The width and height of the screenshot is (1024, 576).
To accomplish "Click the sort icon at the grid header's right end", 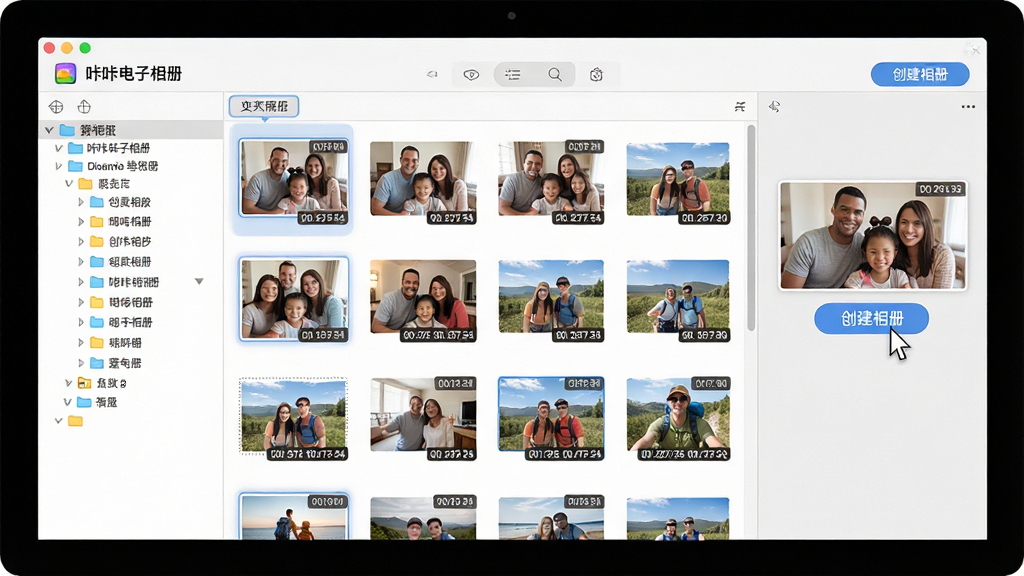I will coord(740,106).
